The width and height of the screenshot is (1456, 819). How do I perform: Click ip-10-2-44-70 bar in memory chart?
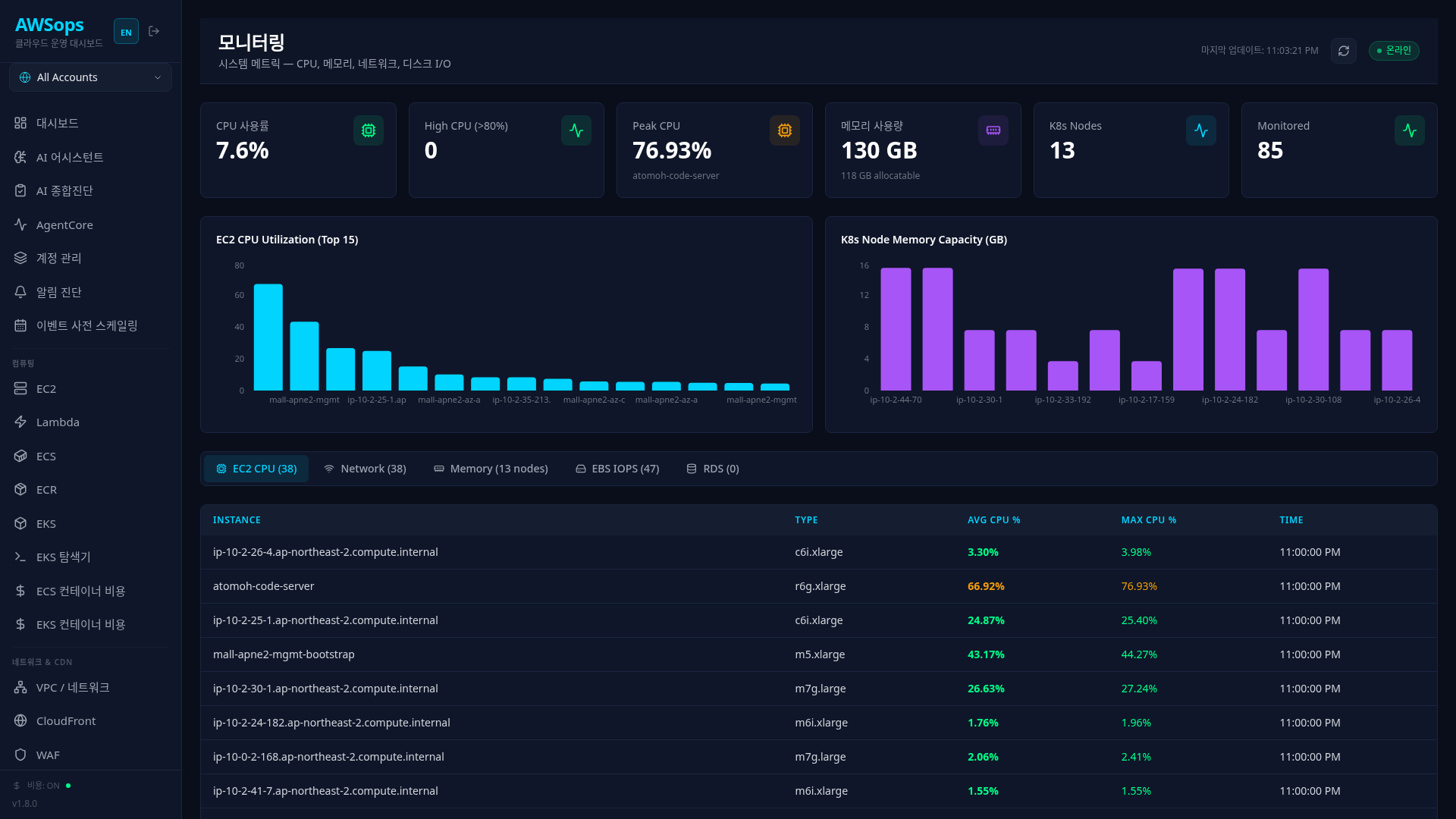[x=896, y=329]
